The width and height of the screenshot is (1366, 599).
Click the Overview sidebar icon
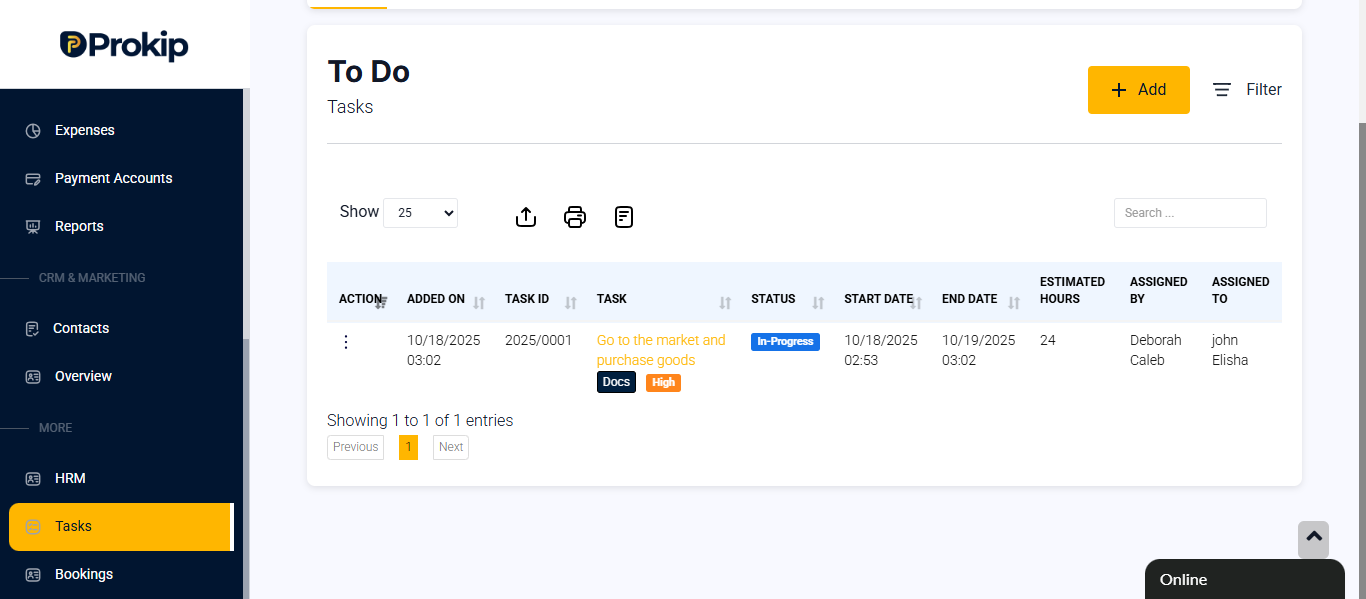[x=33, y=377]
